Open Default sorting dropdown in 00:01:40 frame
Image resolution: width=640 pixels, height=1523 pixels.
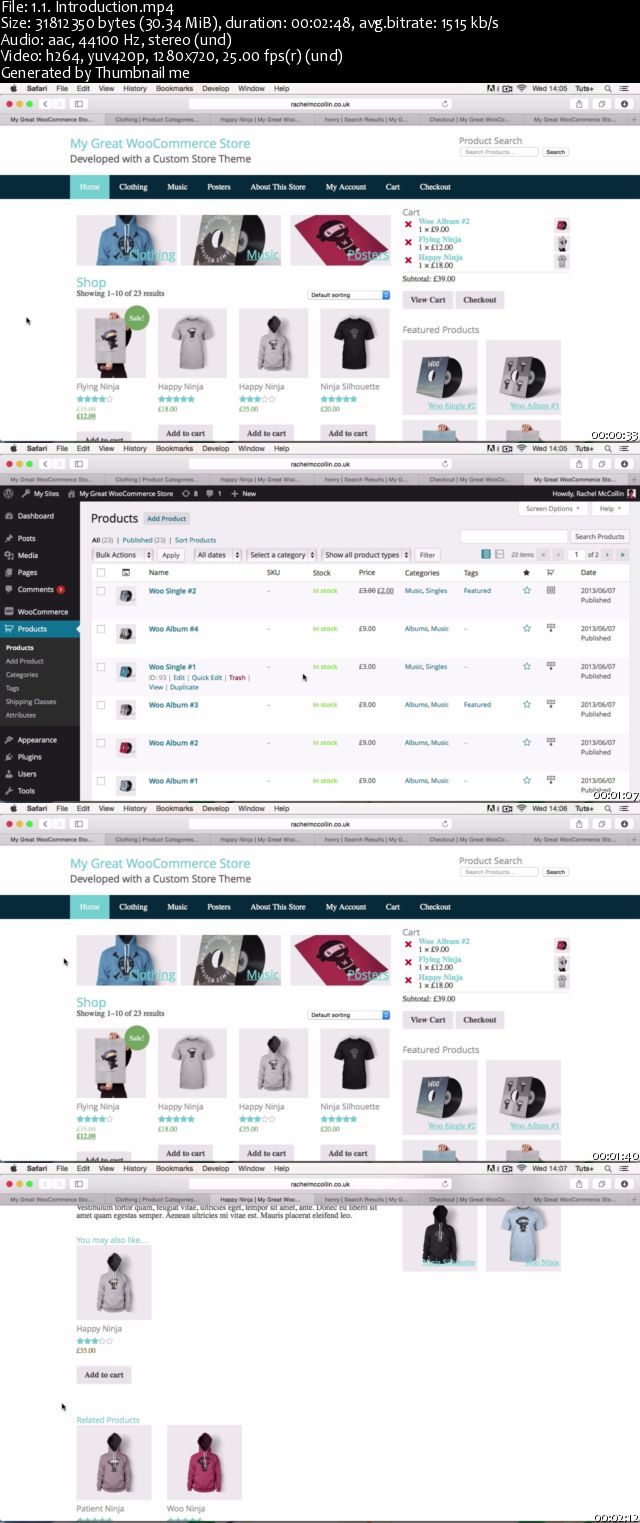pos(349,1015)
